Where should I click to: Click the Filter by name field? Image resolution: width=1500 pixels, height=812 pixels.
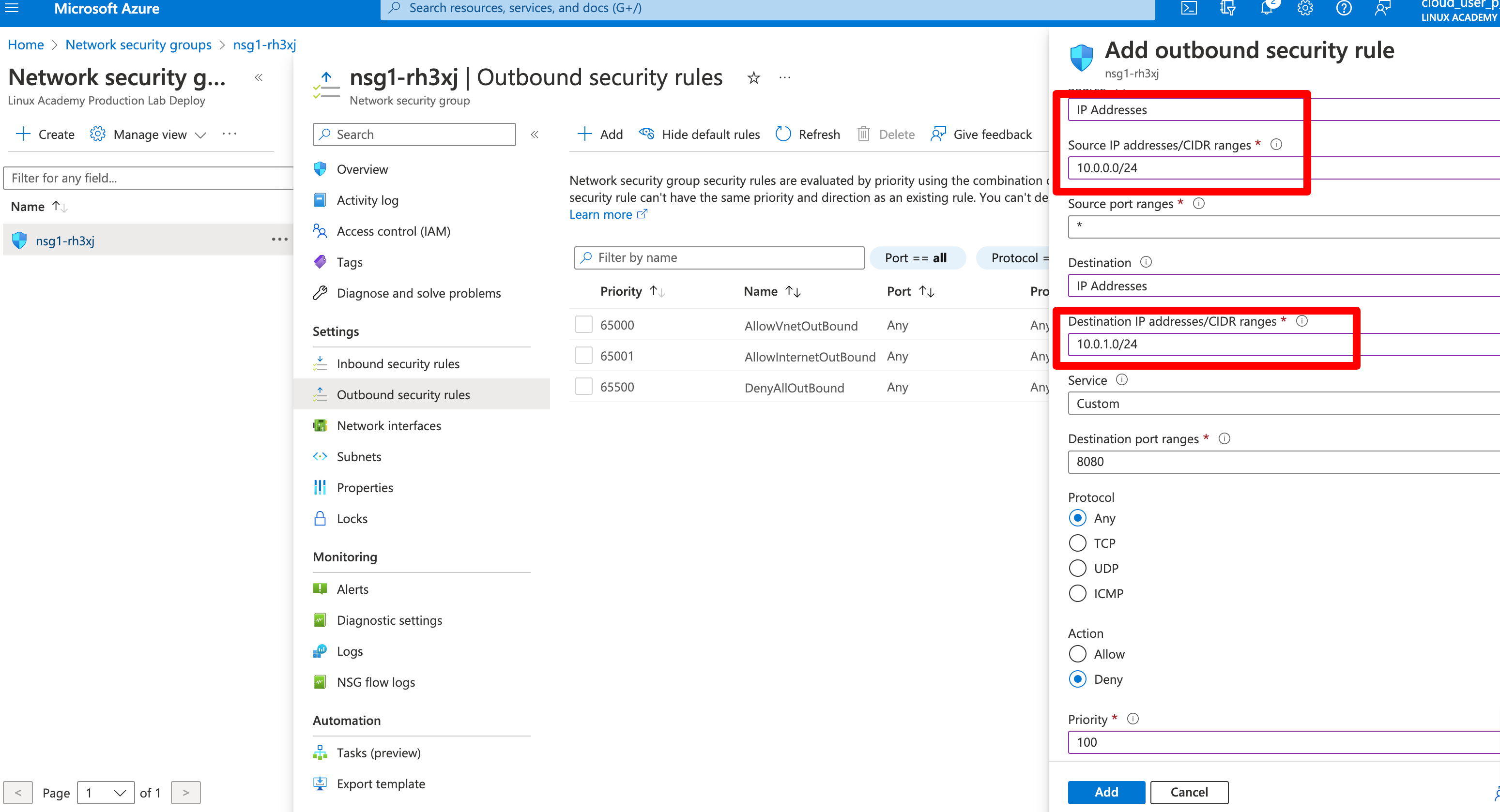tap(719, 257)
